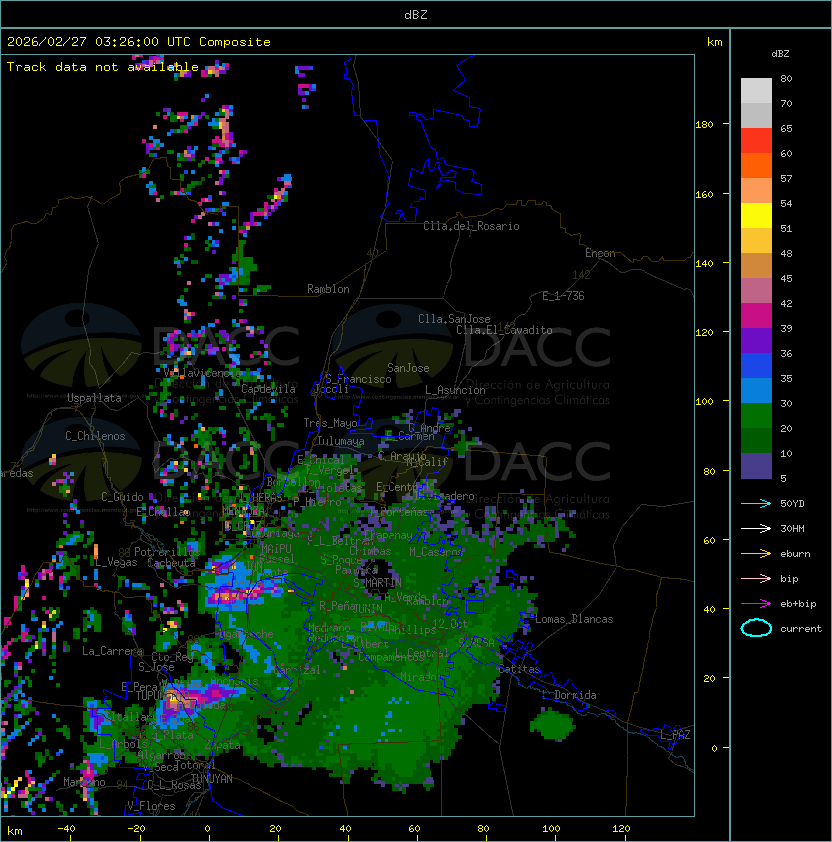The width and height of the screenshot is (832, 842).
Task: Select the bright yellow 54 dBZ swatch
Action: pos(756,215)
